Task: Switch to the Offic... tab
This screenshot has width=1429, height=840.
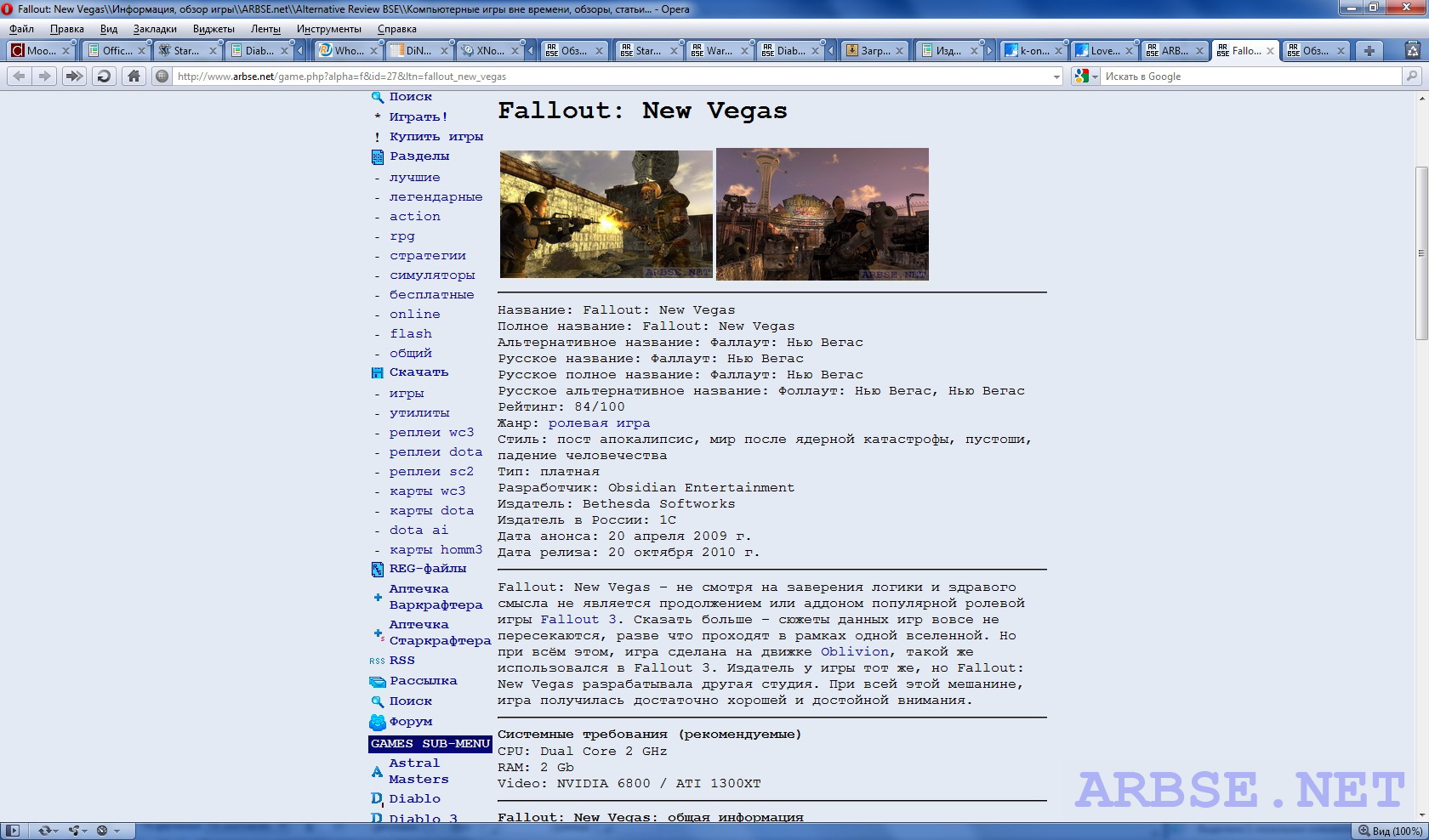Action: click(116, 51)
